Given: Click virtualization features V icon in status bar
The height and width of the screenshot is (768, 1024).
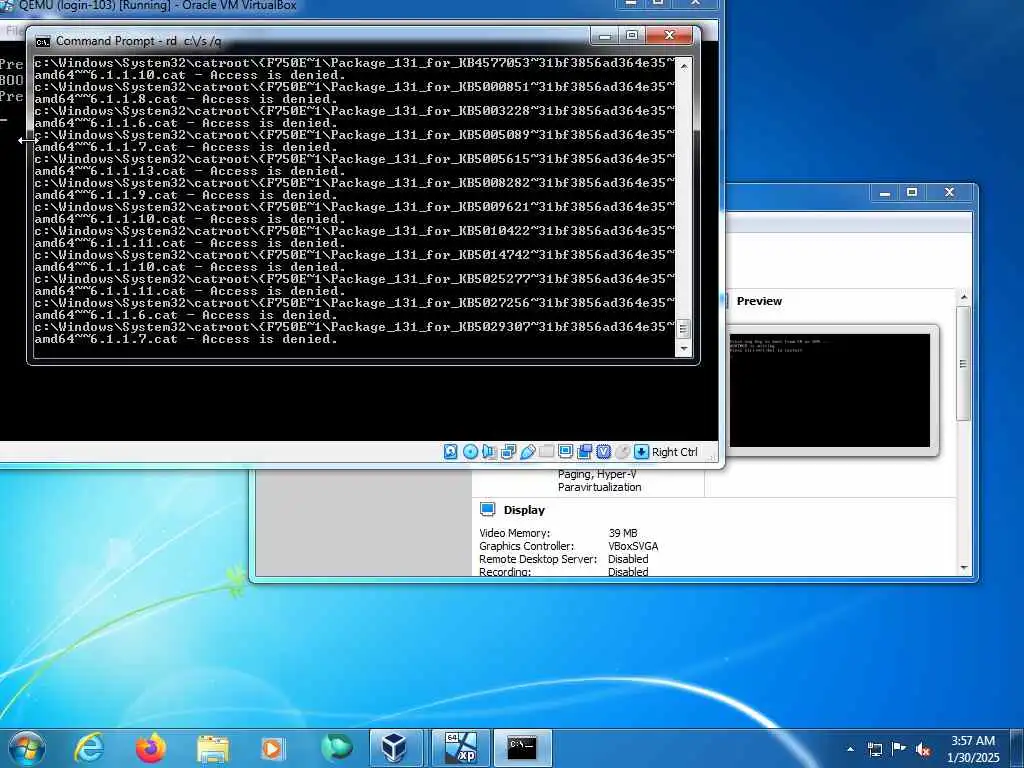Looking at the screenshot, I should tap(603, 451).
